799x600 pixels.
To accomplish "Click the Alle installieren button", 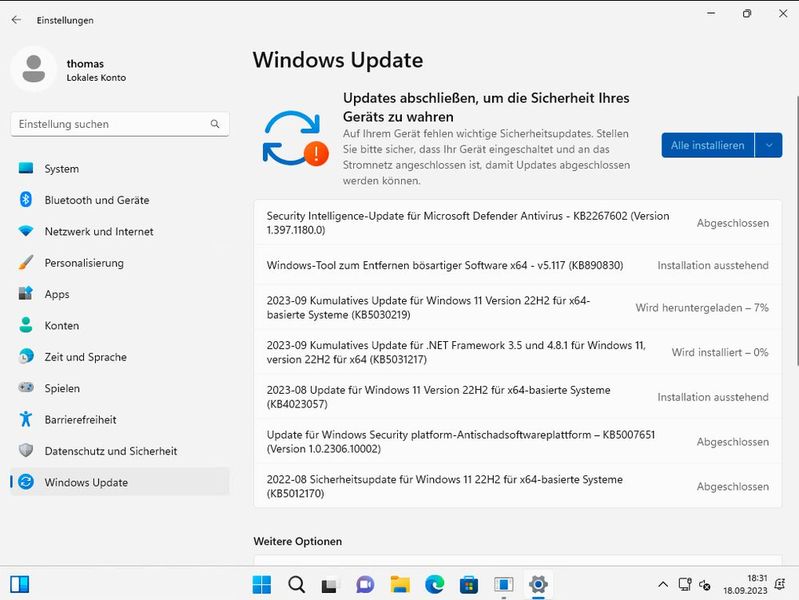I will 707,145.
